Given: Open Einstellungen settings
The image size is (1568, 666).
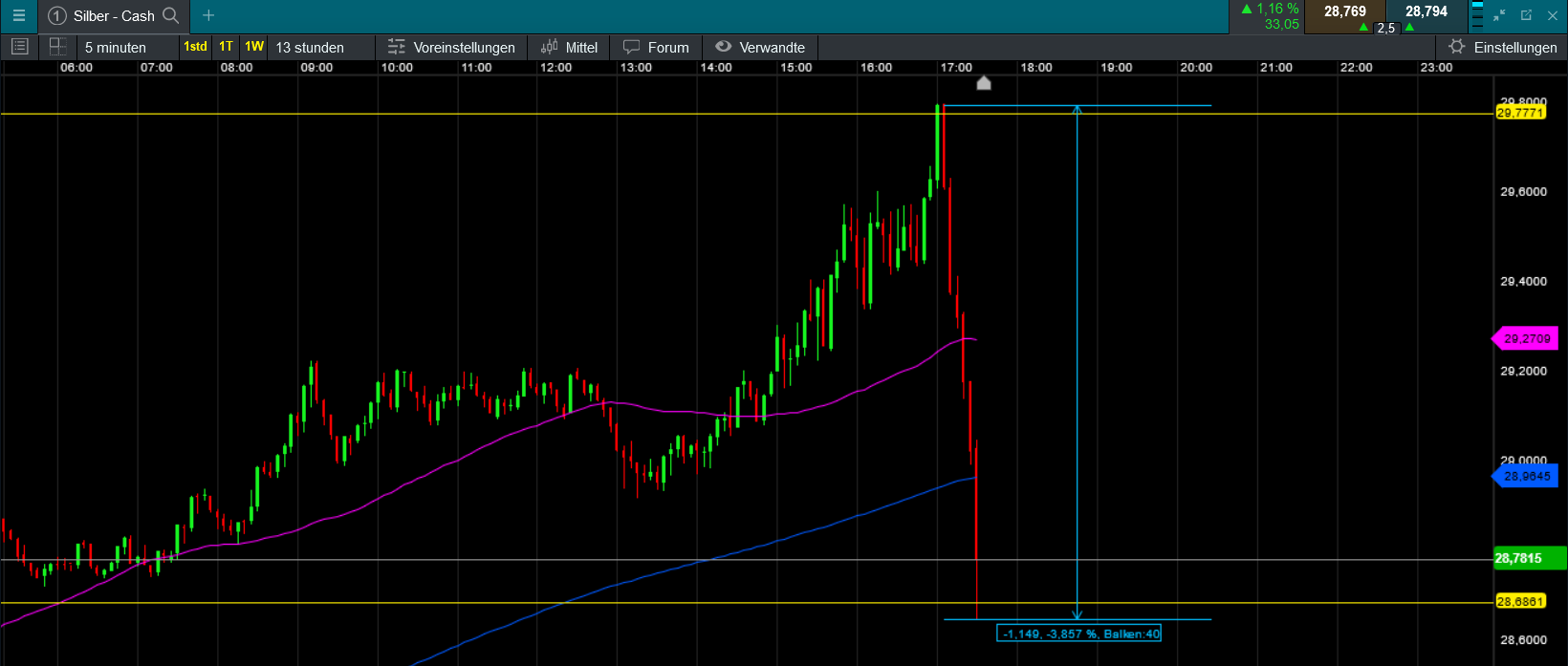Looking at the screenshot, I should pyautogui.click(x=1502, y=47).
